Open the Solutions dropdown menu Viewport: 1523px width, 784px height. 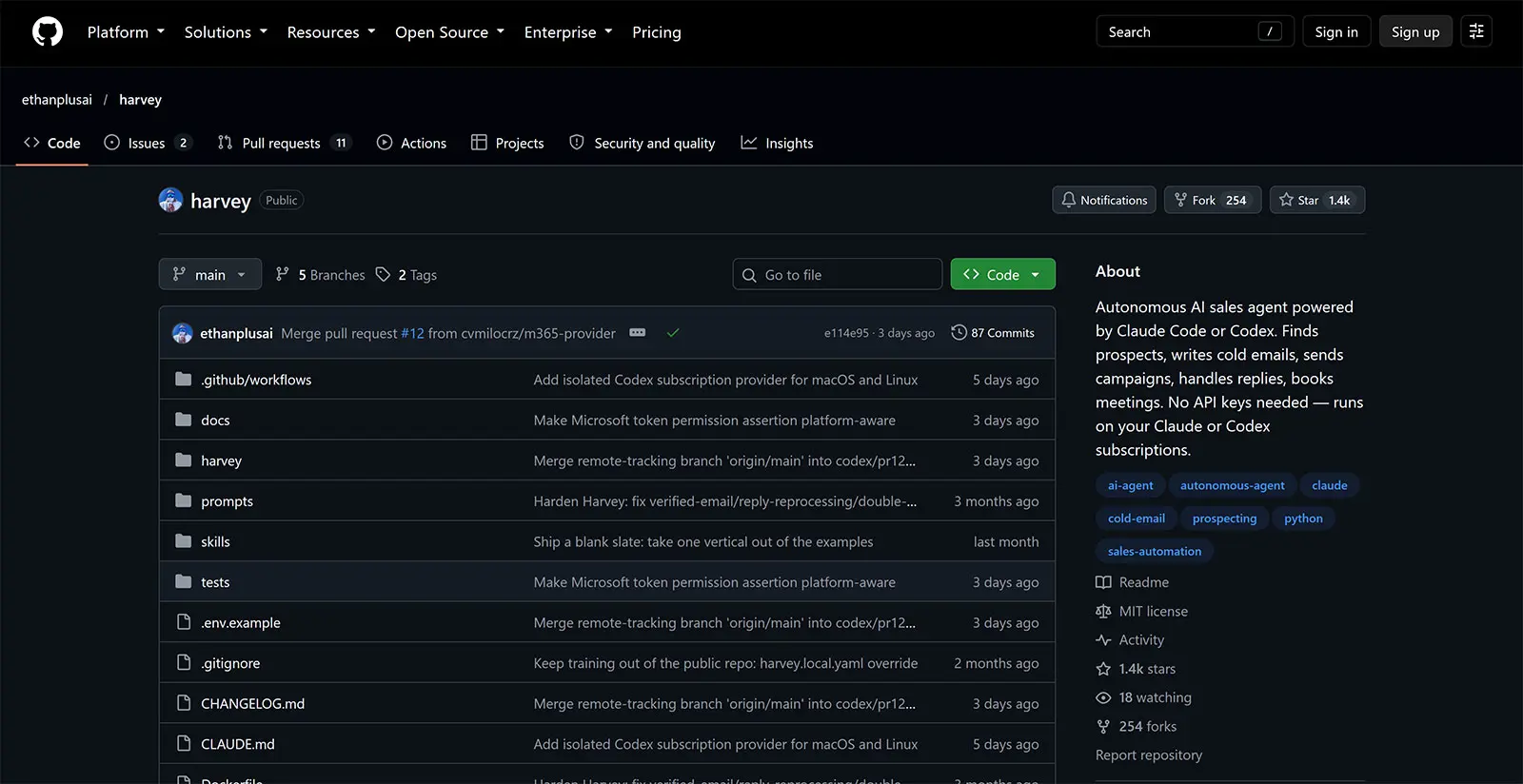(x=226, y=32)
